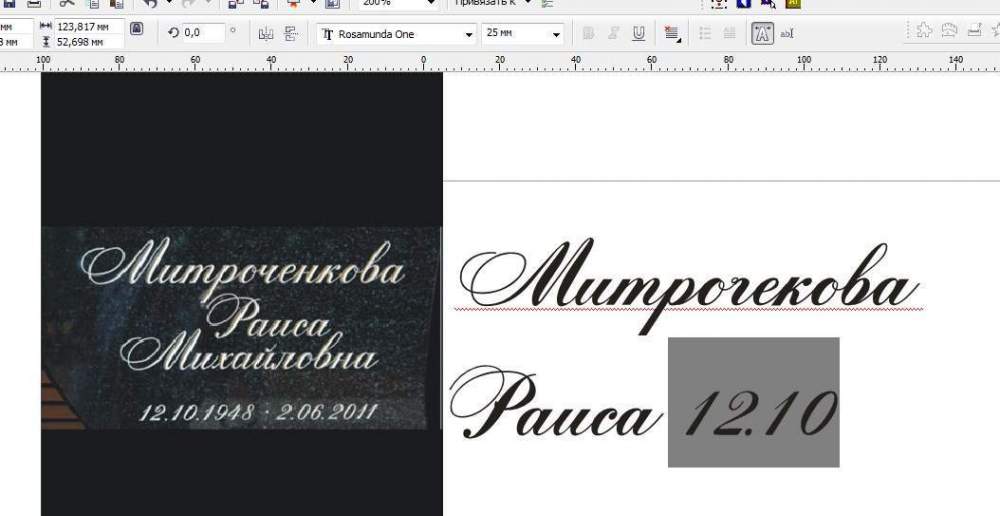Click the object width field 123,817 мм
The height and width of the screenshot is (516, 1000).
click(x=89, y=27)
